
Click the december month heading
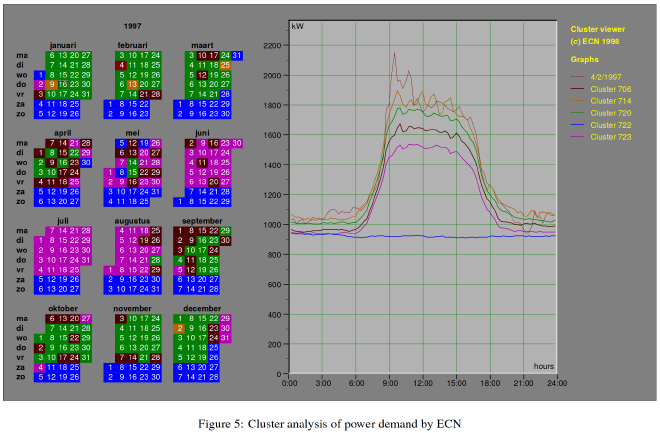[x=202, y=308]
